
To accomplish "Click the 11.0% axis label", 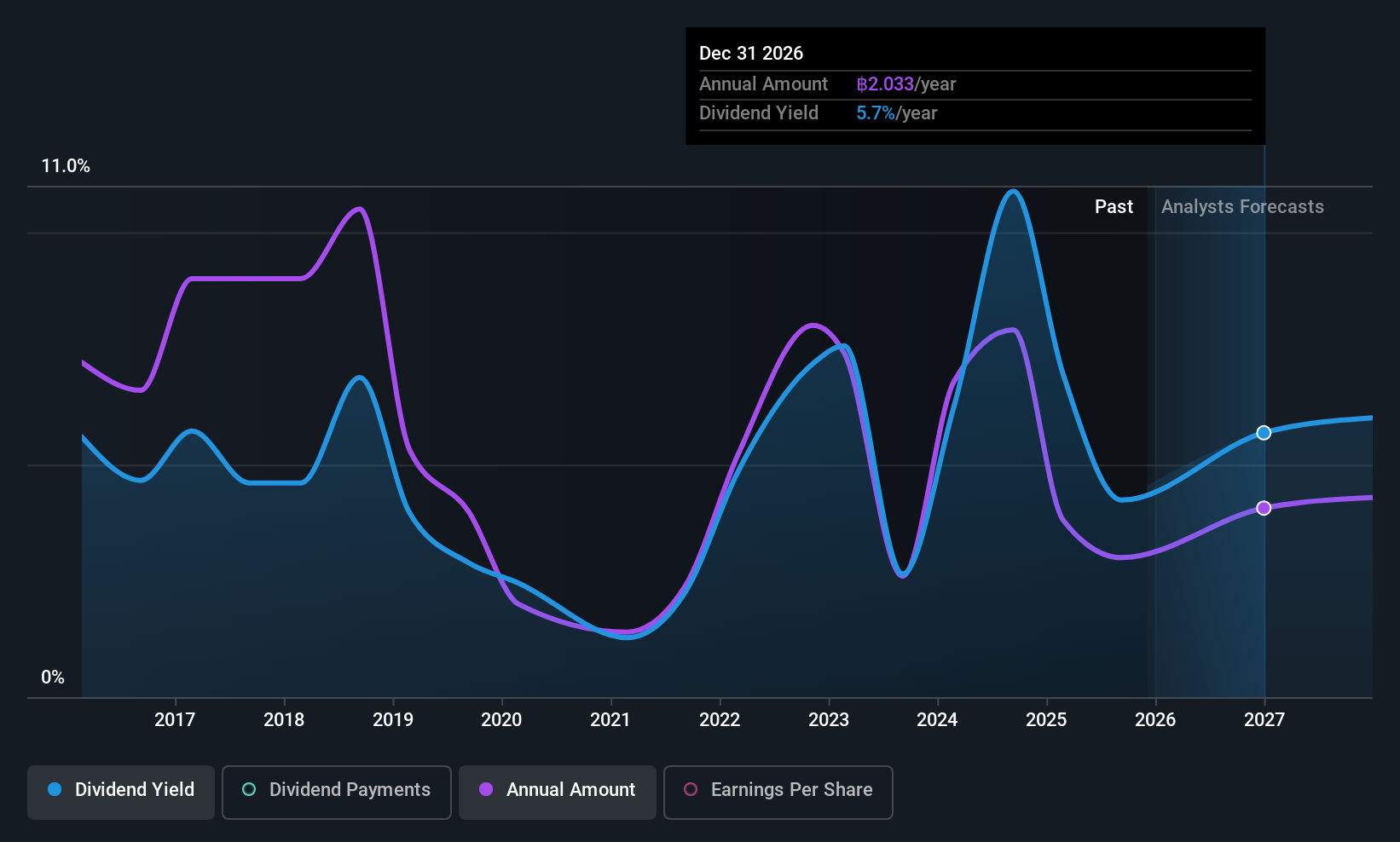I will [66, 165].
